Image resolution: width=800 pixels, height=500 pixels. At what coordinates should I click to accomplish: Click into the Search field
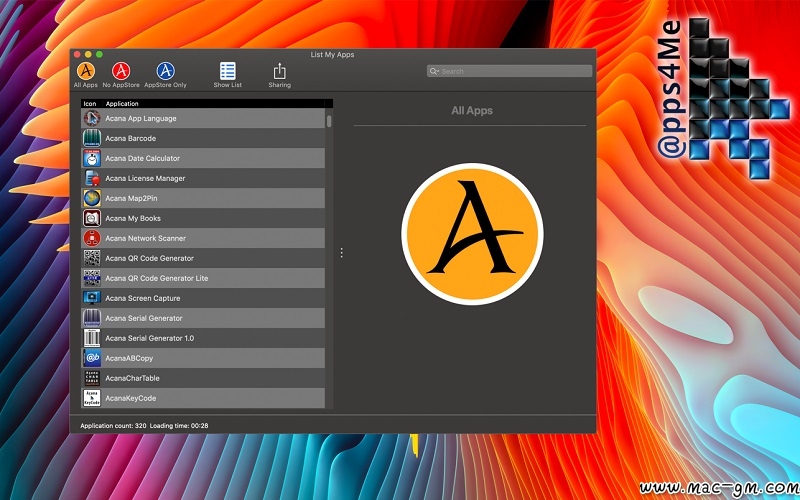[x=509, y=71]
